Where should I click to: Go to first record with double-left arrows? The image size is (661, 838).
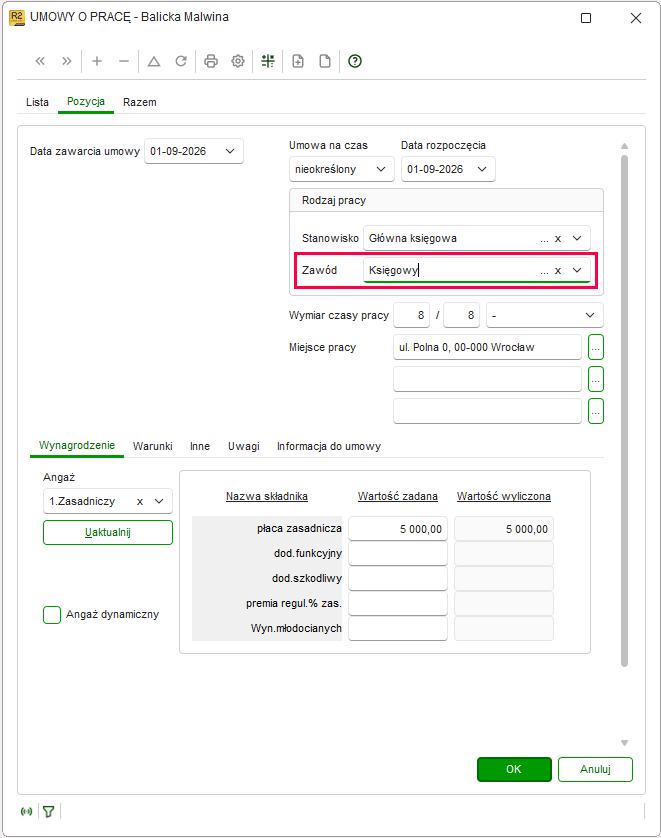(x=40, y=61)
